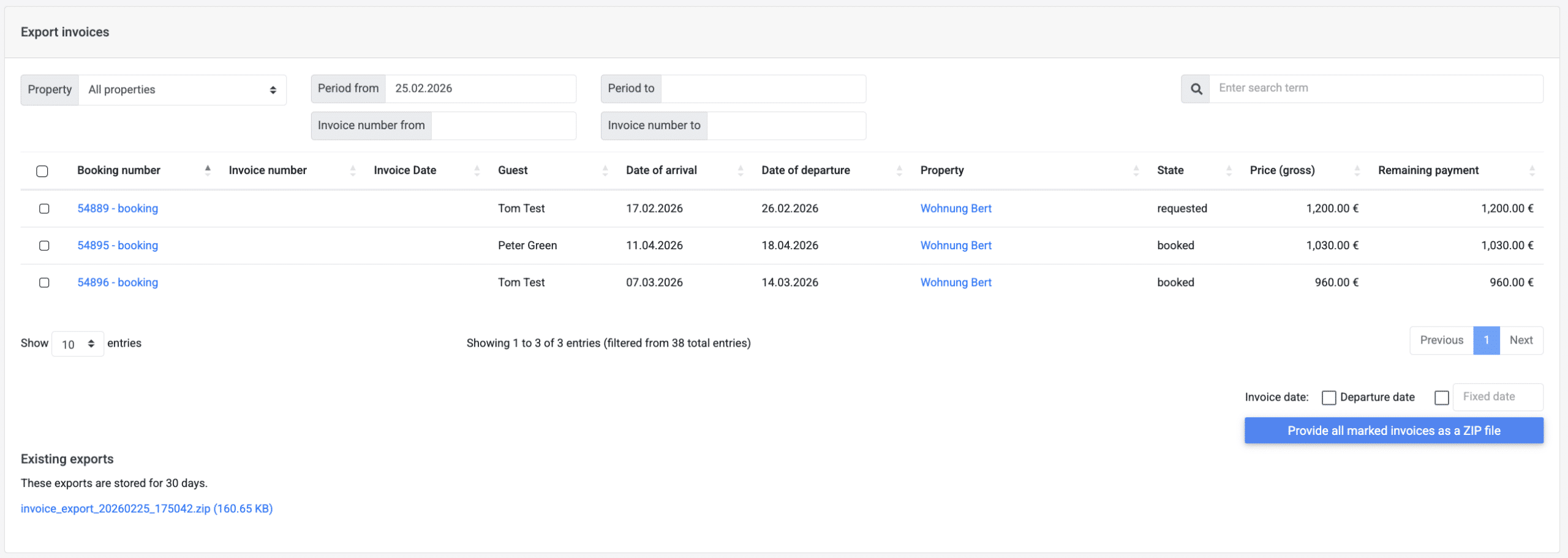Click Provide all marked invoices as ZIP

(1393, 431)
